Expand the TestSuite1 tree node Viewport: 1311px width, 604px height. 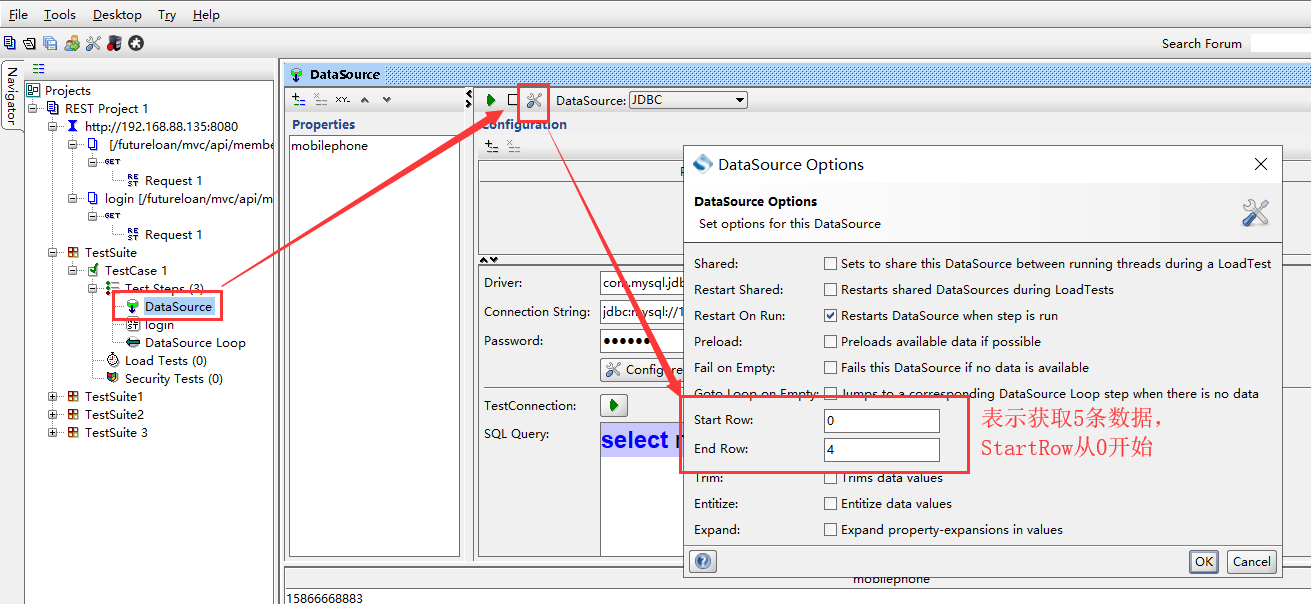[x=53, y=397]
